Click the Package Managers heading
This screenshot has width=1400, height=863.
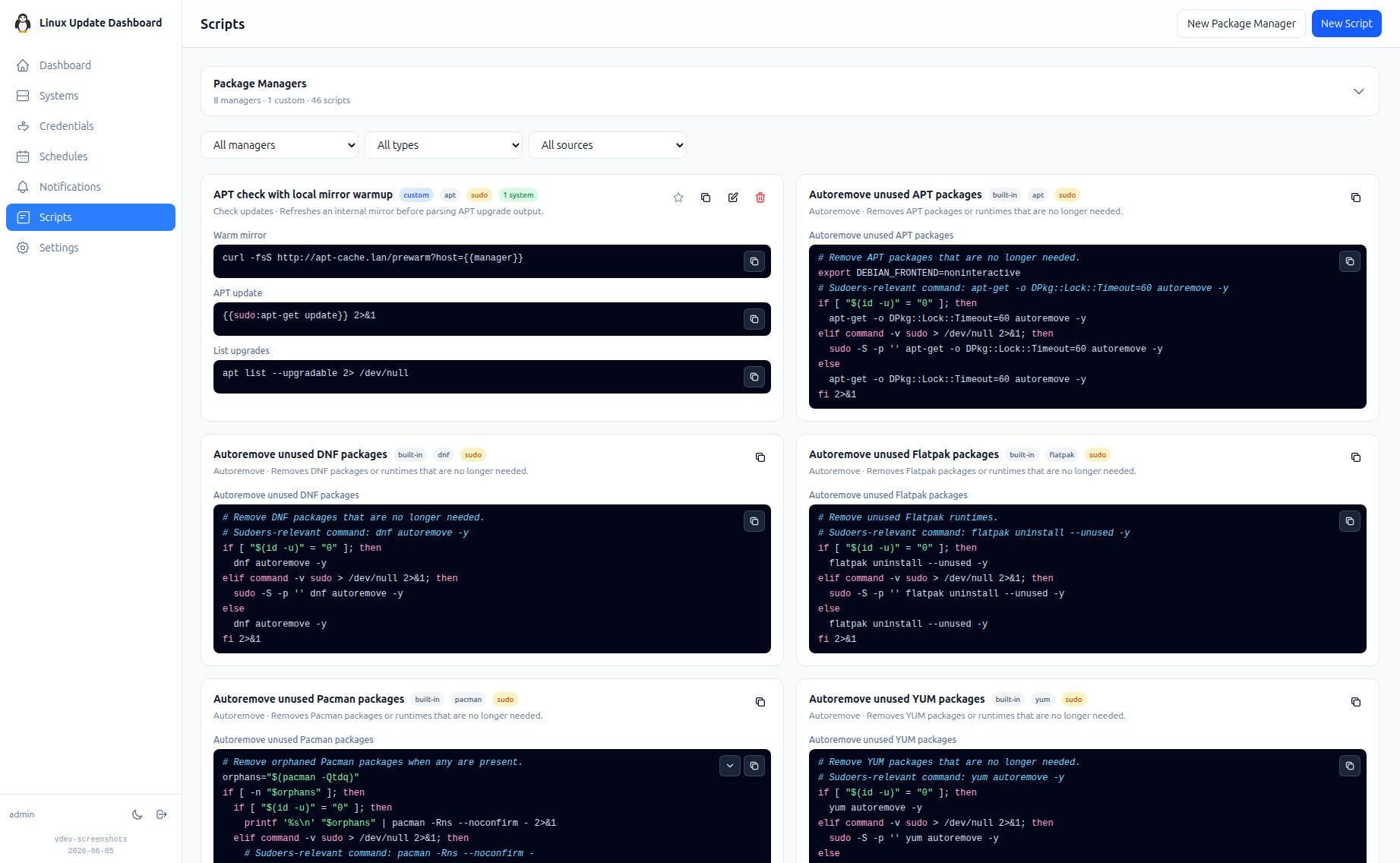pos(260,84)
